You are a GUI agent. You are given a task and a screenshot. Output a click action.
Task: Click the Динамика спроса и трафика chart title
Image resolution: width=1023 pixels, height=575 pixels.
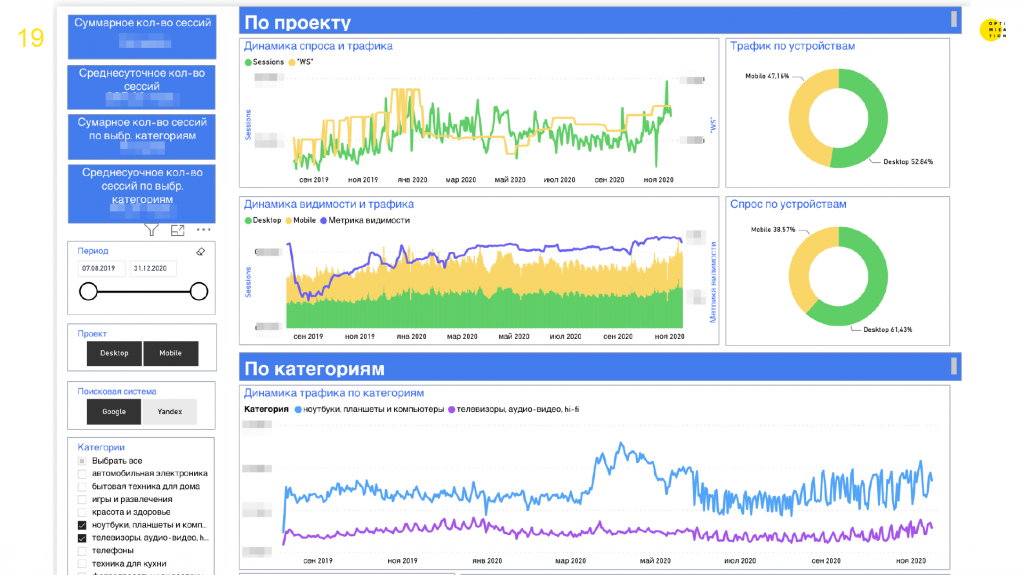318,46
